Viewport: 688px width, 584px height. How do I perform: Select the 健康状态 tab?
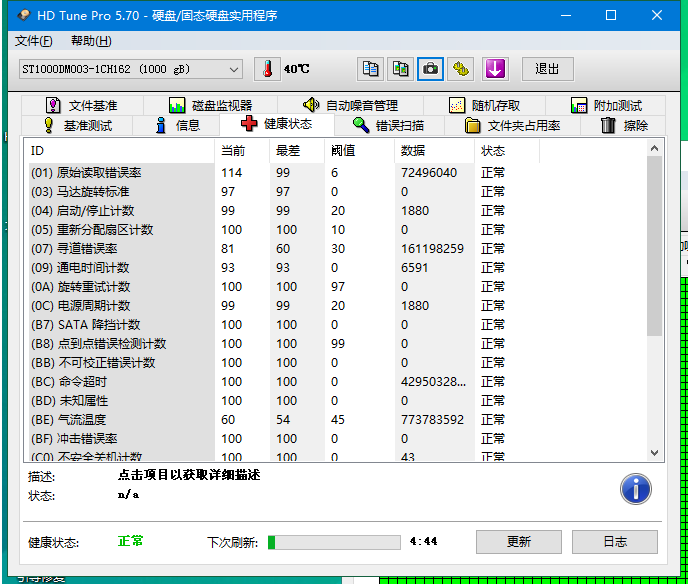coord(276,124)
